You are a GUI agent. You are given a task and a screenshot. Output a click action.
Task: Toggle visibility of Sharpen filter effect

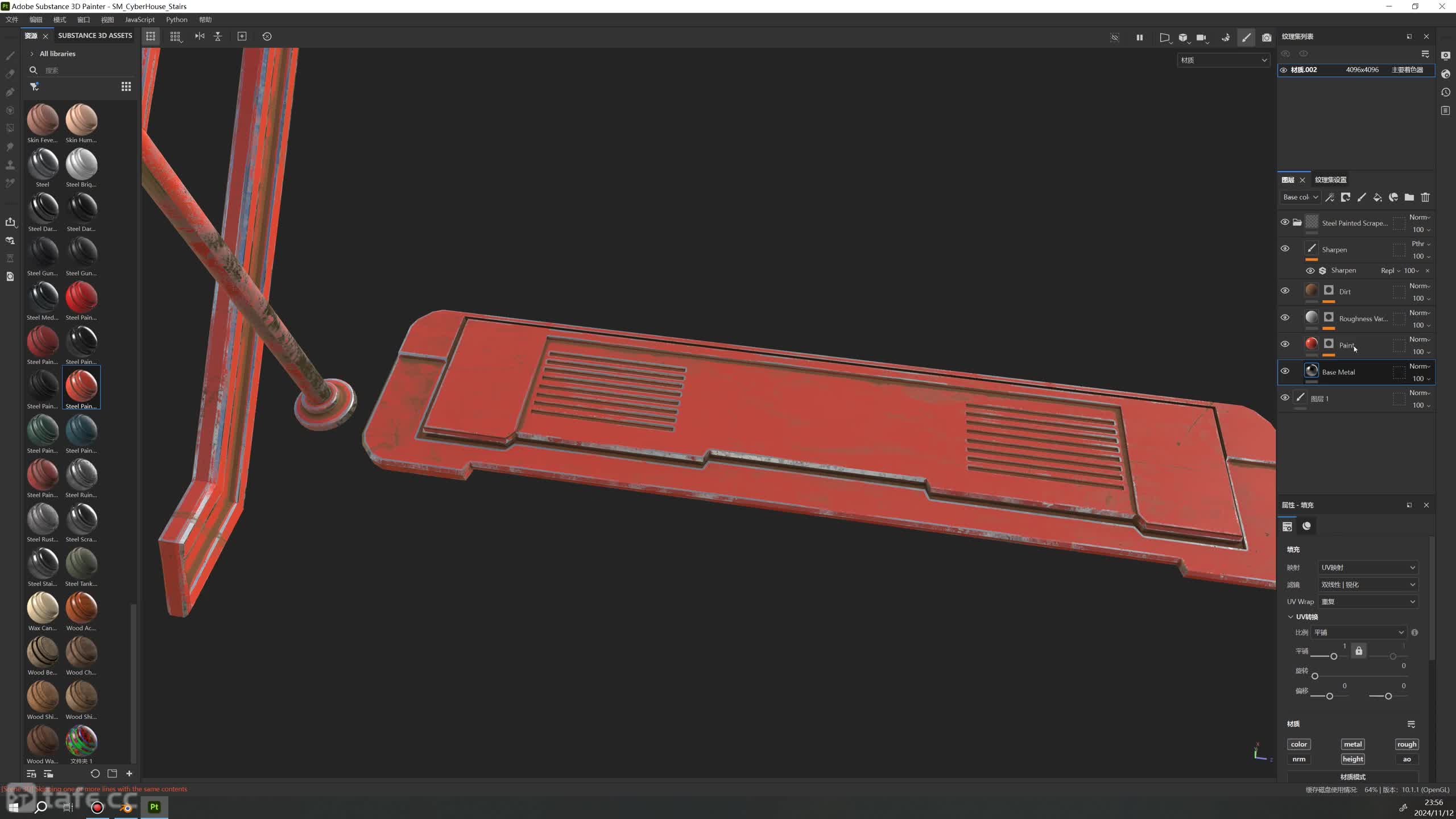tap(1310, 271)
